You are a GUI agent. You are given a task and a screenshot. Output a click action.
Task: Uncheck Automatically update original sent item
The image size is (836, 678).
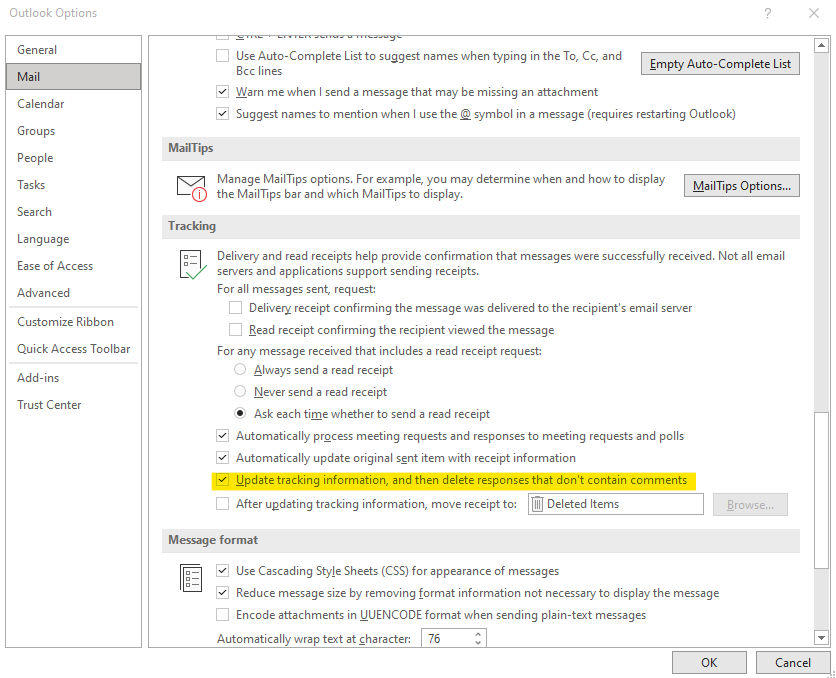pyautogui.click(x=222, y=457)
